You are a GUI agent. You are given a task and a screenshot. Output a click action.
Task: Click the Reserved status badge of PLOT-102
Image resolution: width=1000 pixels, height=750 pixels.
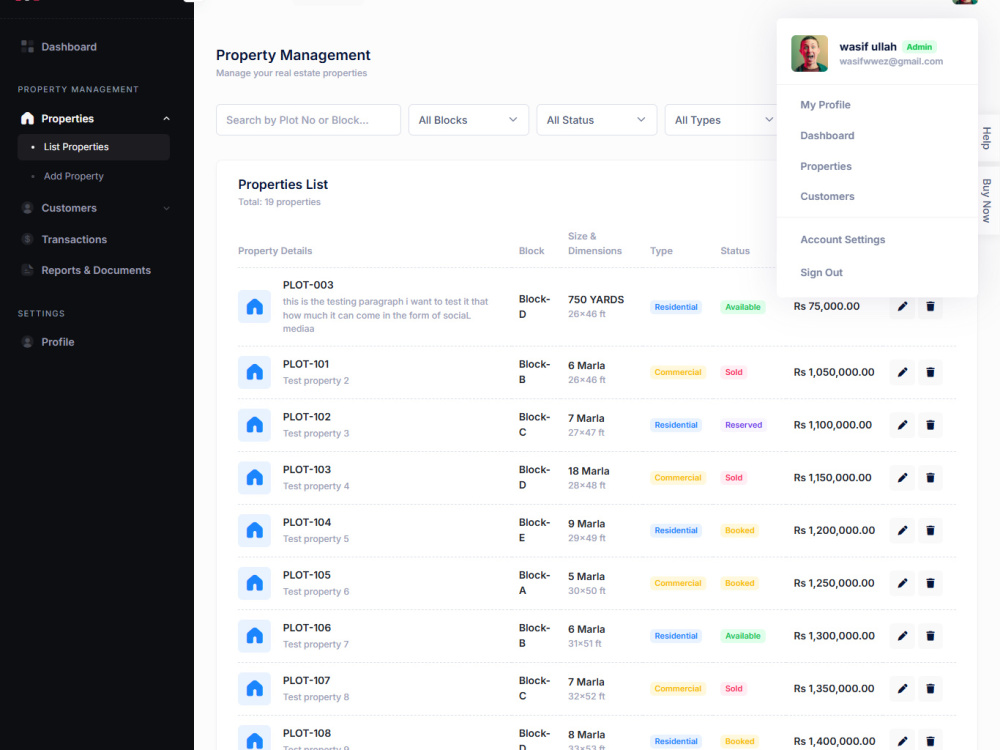(x=743, y=425)
